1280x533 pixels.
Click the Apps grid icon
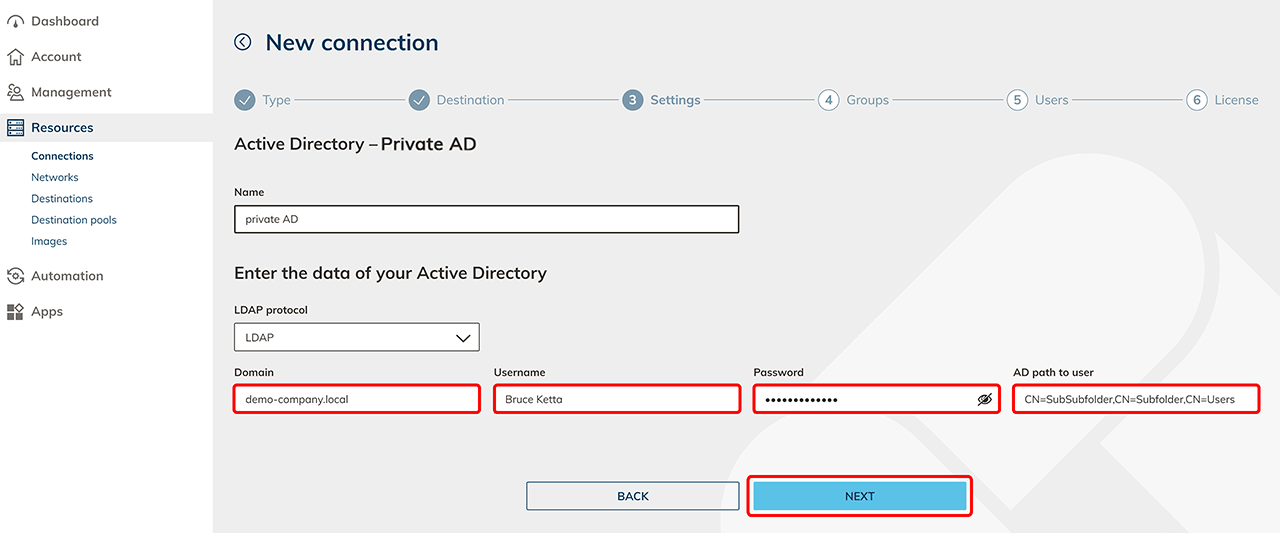coord(15,312)
